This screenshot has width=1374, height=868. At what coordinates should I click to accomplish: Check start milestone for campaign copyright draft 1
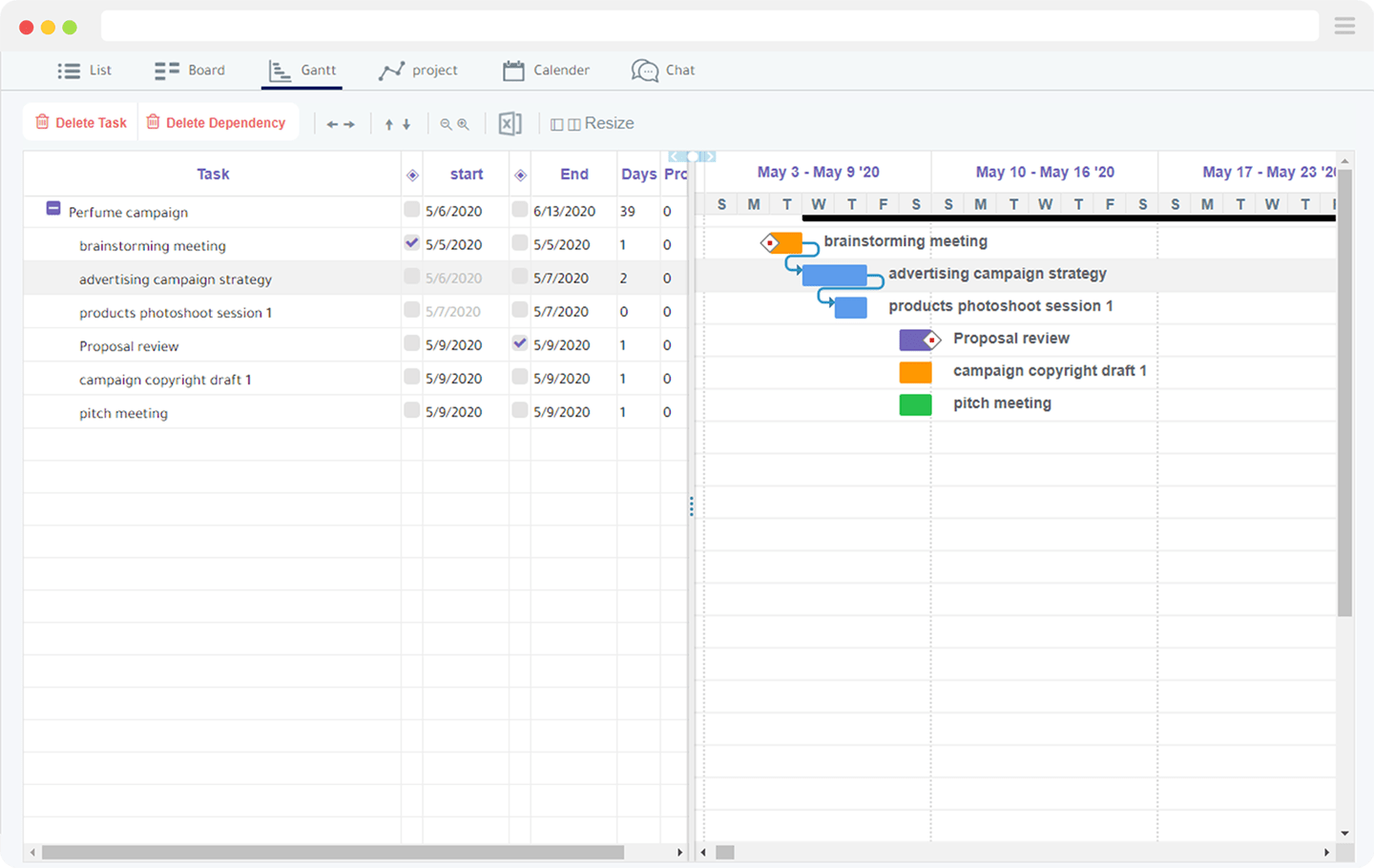[x=412, y=377]
